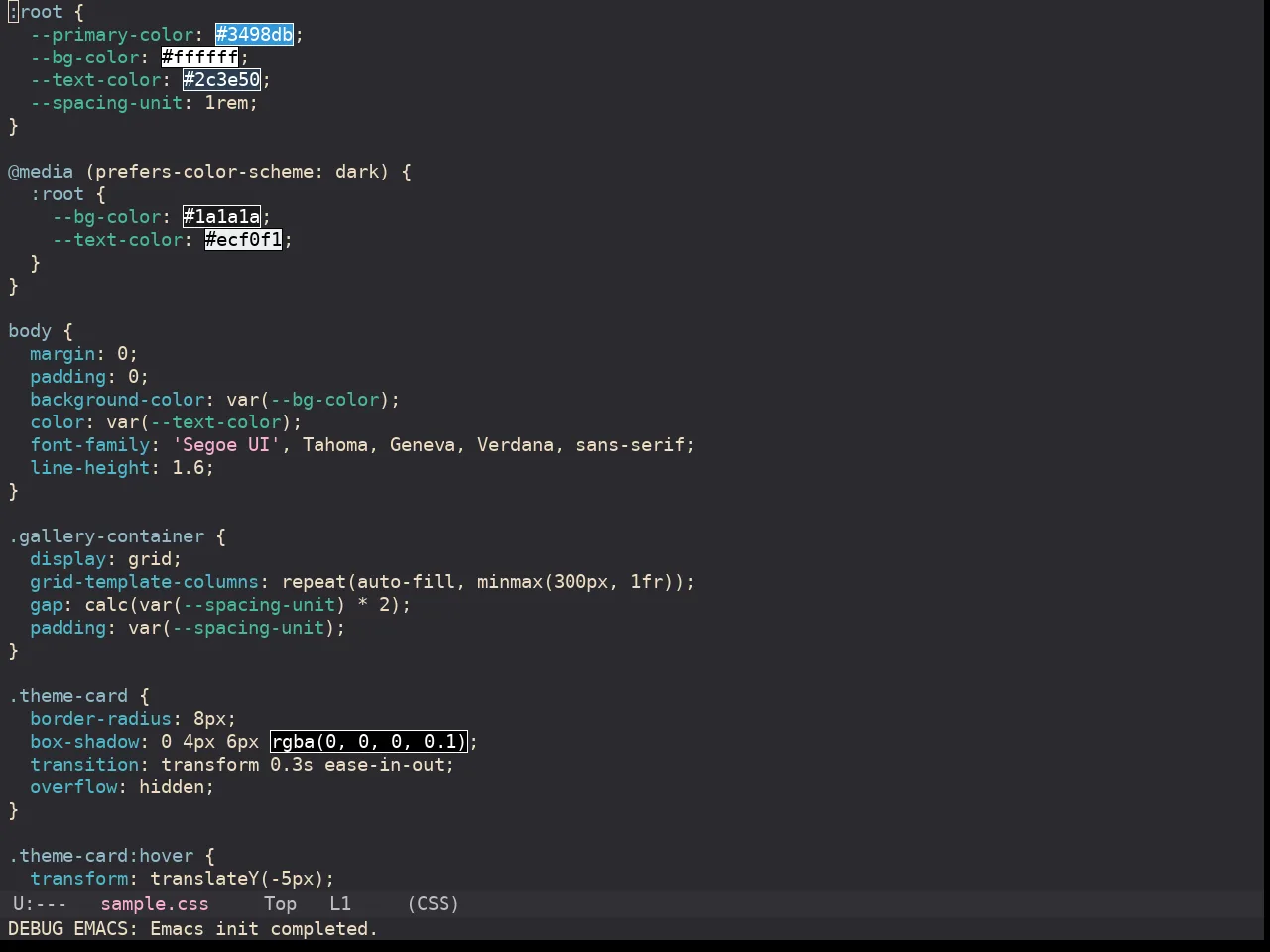Click grid-template-columns property
This screenshot has width=1270, height=952.
[x=144, y=582]
